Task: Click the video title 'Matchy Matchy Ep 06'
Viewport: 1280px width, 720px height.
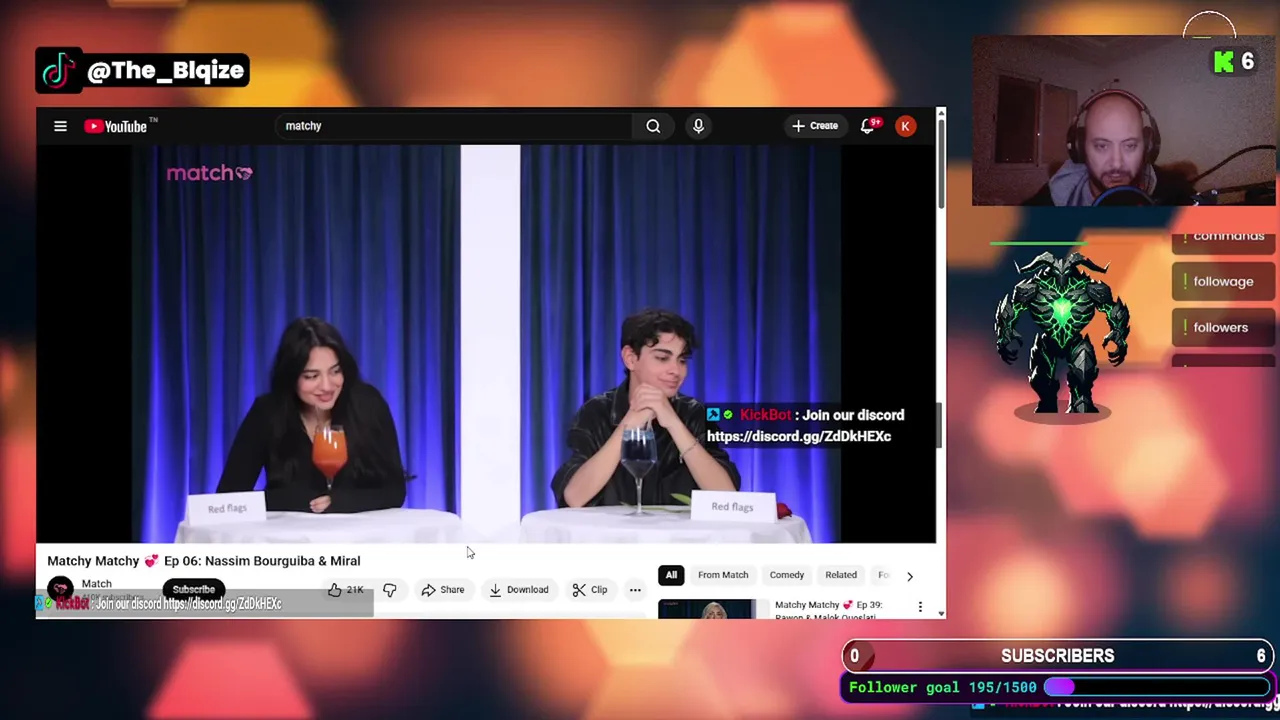Action: tap(204, 561)
